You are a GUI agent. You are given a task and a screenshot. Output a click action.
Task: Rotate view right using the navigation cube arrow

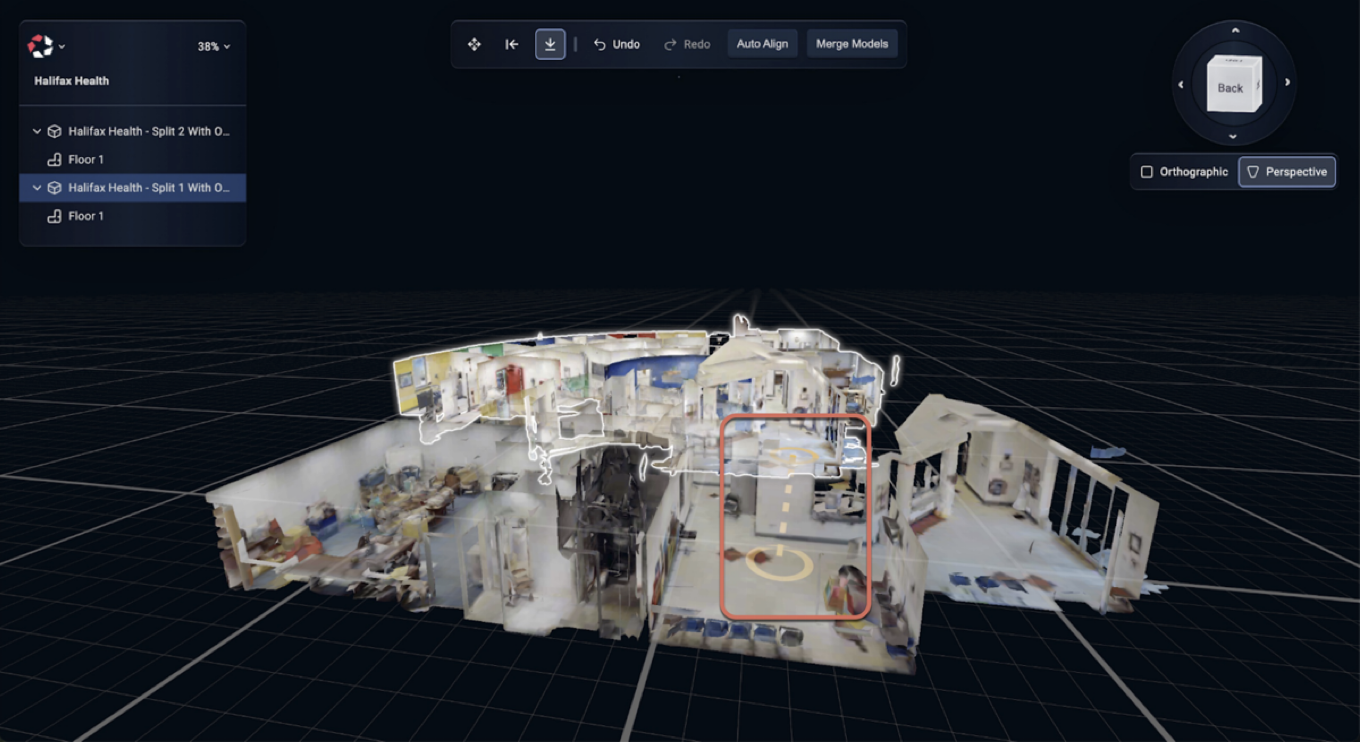tap(1287, 83)
